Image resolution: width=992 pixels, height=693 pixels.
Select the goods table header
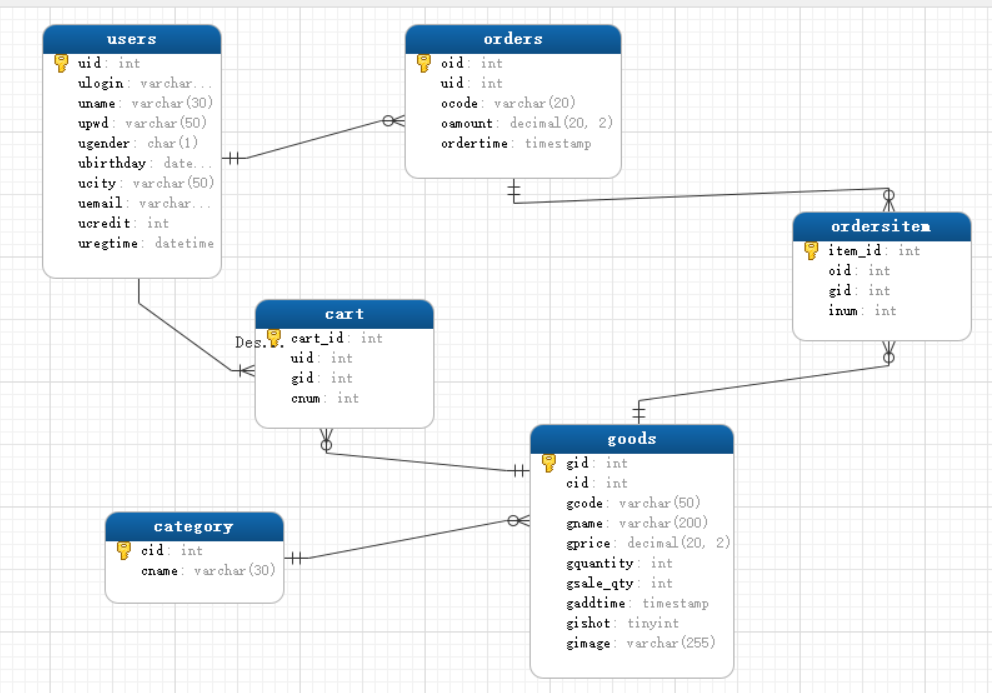coord(631,439)
